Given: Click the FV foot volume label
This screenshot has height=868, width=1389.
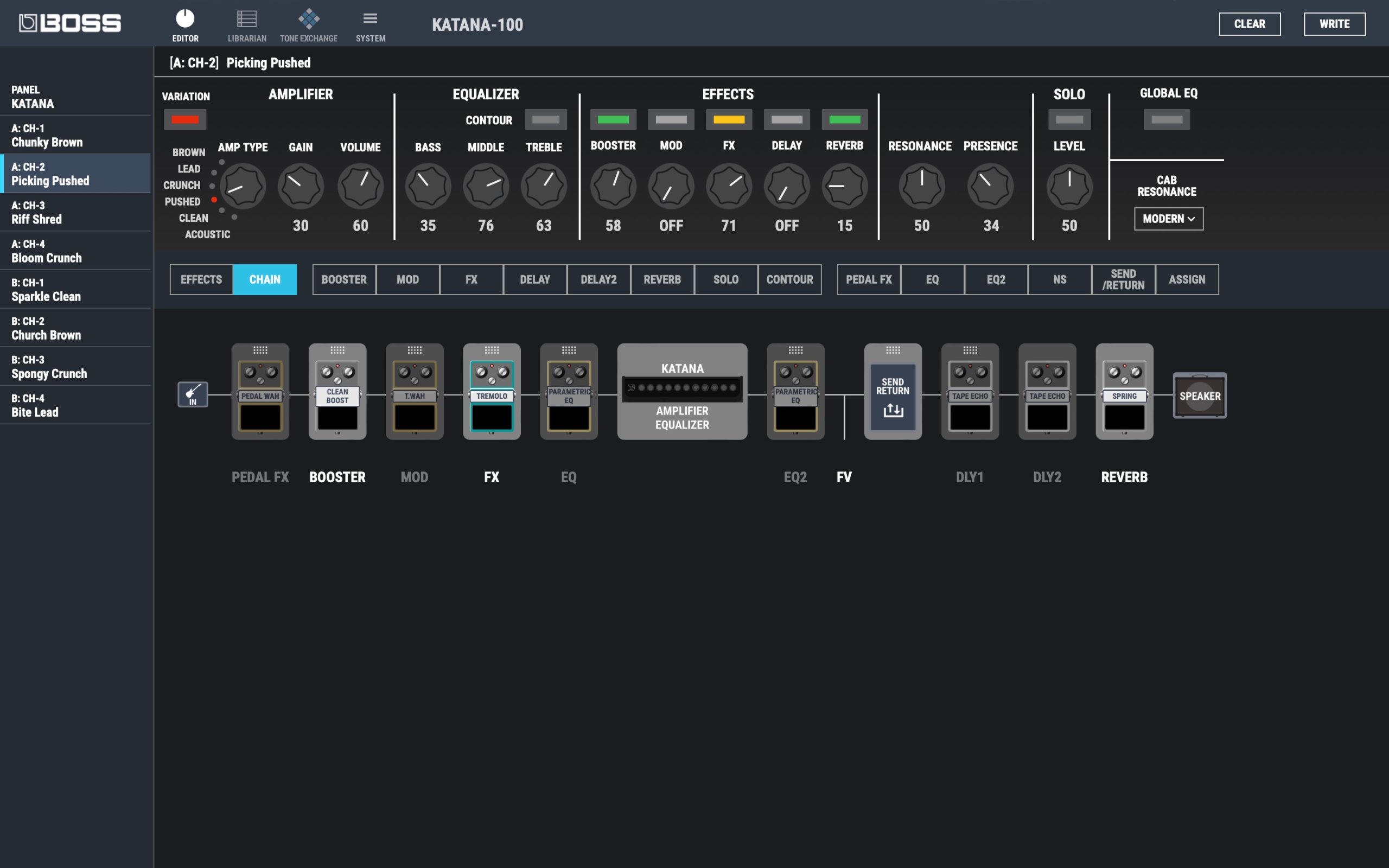Looking at the screenshot, I should tap(844, 477).
